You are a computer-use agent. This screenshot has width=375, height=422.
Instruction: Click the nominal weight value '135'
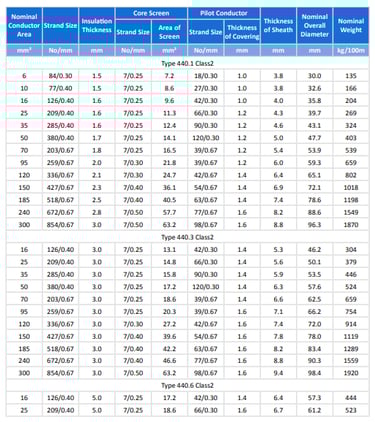[351, 76]
